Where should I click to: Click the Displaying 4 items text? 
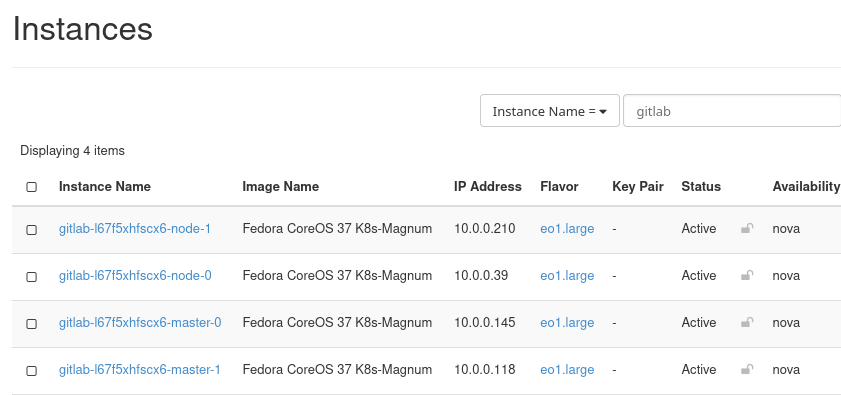[72, 151]
